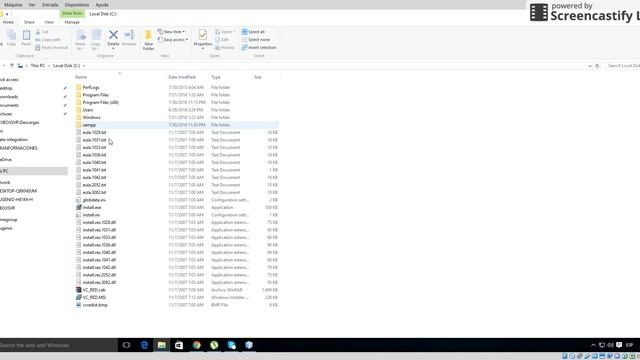Image resolution: width=640 pixels, height=360 pixels.
Task: Create a New folder from the ribbon
Action: 148,40
